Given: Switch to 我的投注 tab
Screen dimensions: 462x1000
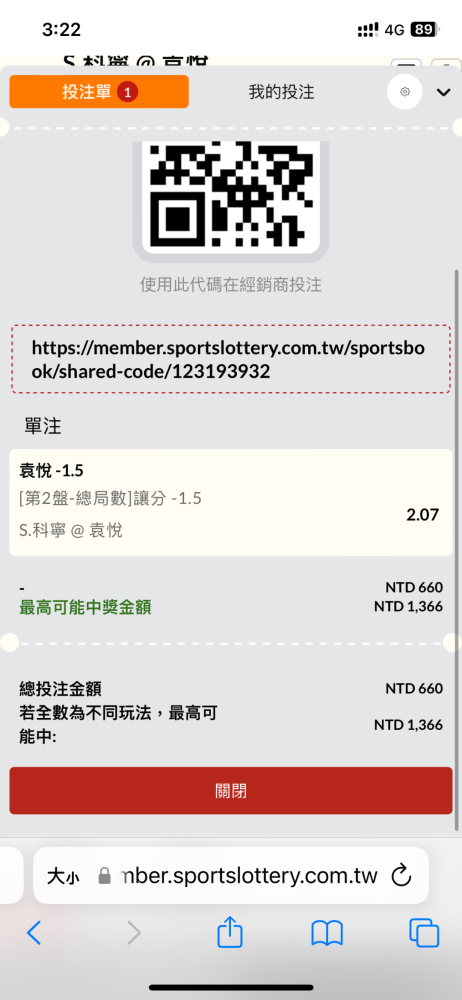Looking at the screenshot, I should (281, 92).
